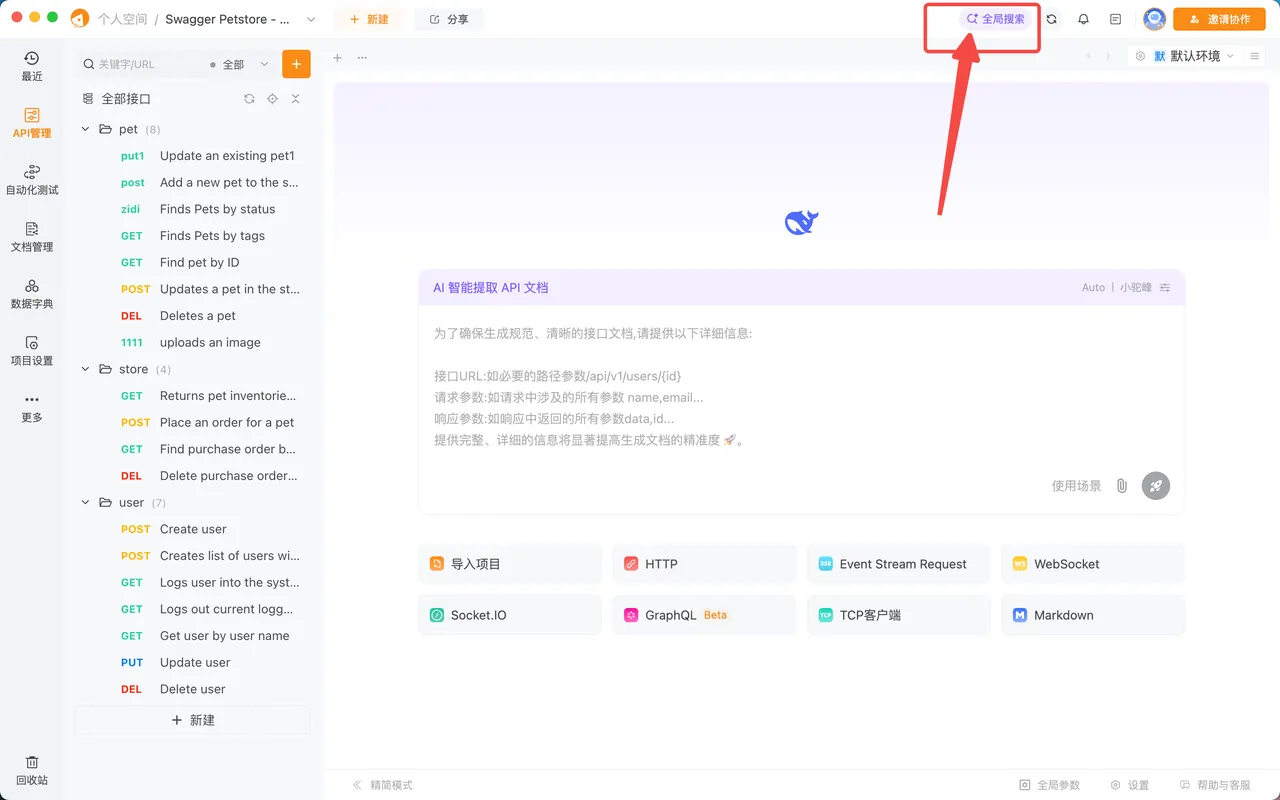This screenshot has height=800, width=1280.
Task: Choose the 导入项目 card
Action: (510, 564)
